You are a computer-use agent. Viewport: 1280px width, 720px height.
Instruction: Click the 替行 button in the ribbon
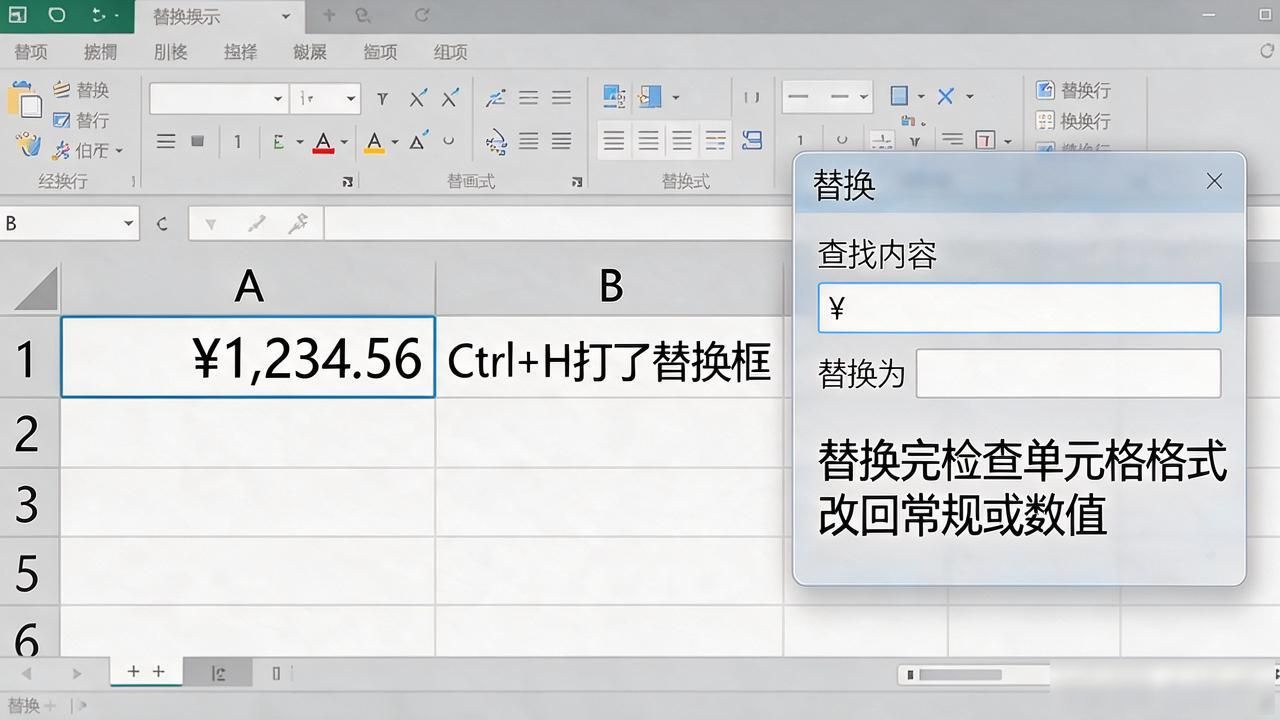point(81,120)
